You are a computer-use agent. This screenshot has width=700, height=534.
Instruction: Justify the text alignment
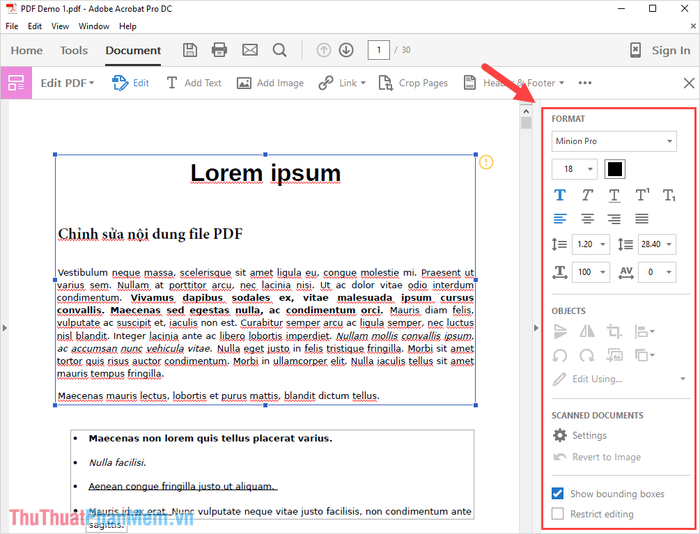point(641,218)
